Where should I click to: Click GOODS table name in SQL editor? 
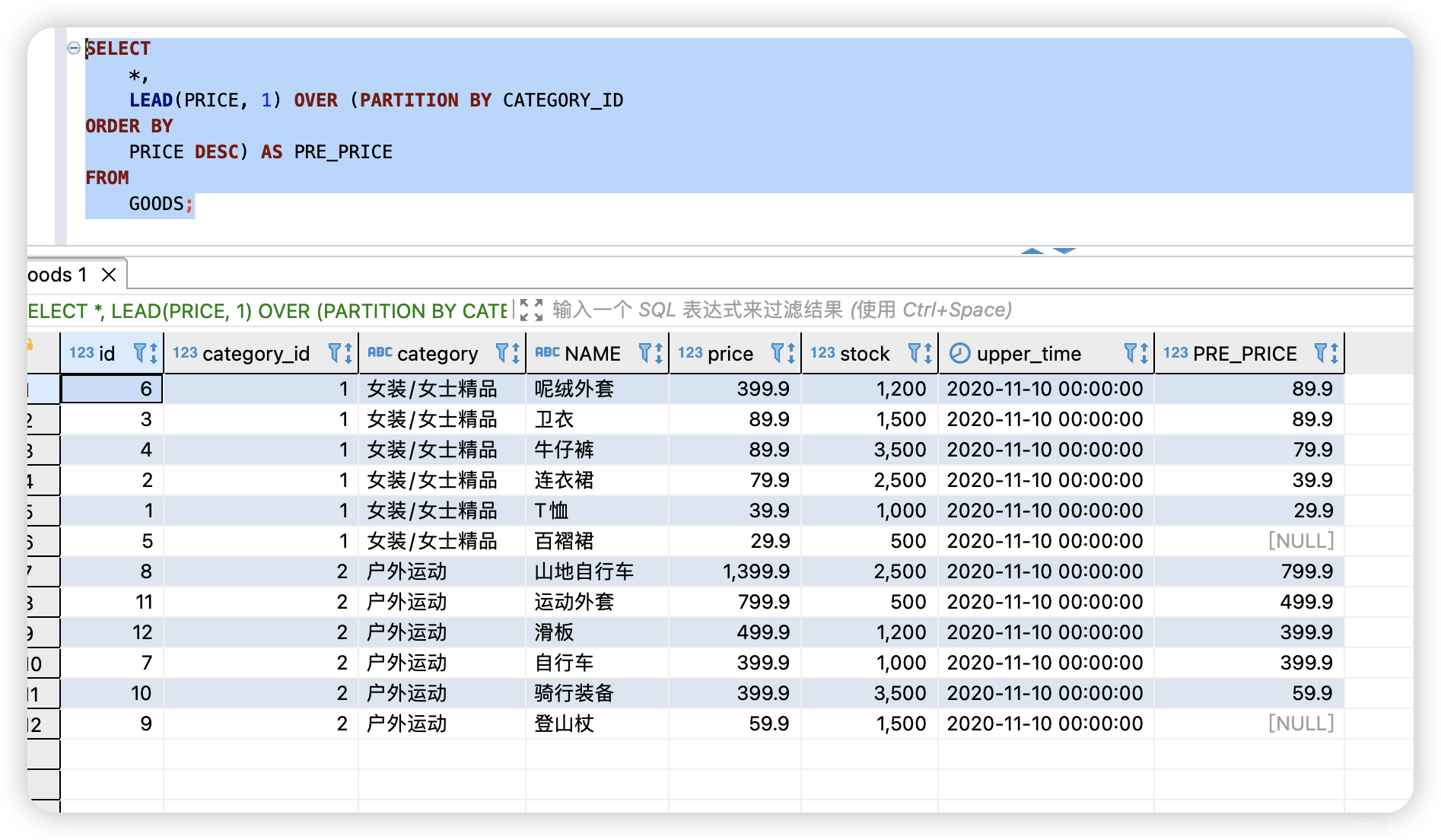(x=156, y=204)
